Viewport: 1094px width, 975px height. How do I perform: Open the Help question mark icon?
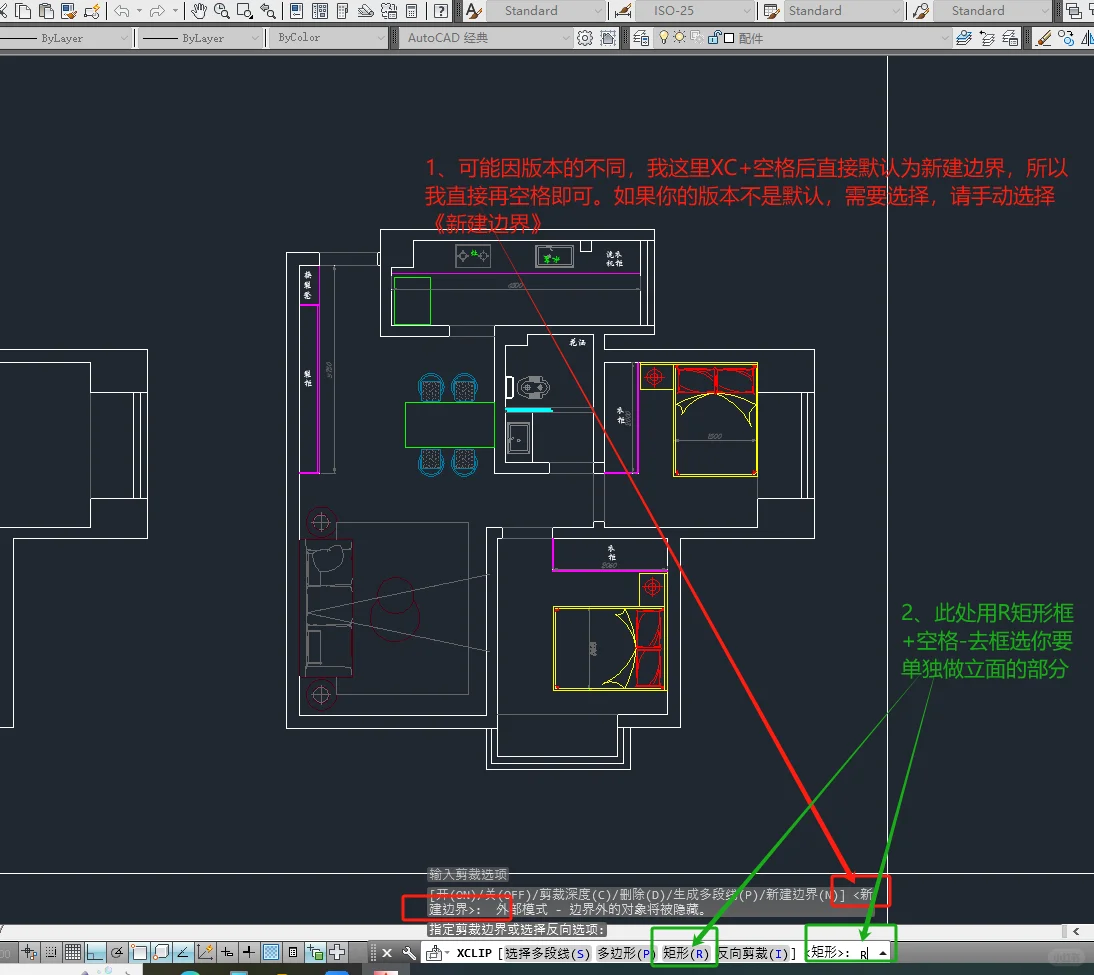[x=441, y=10]
